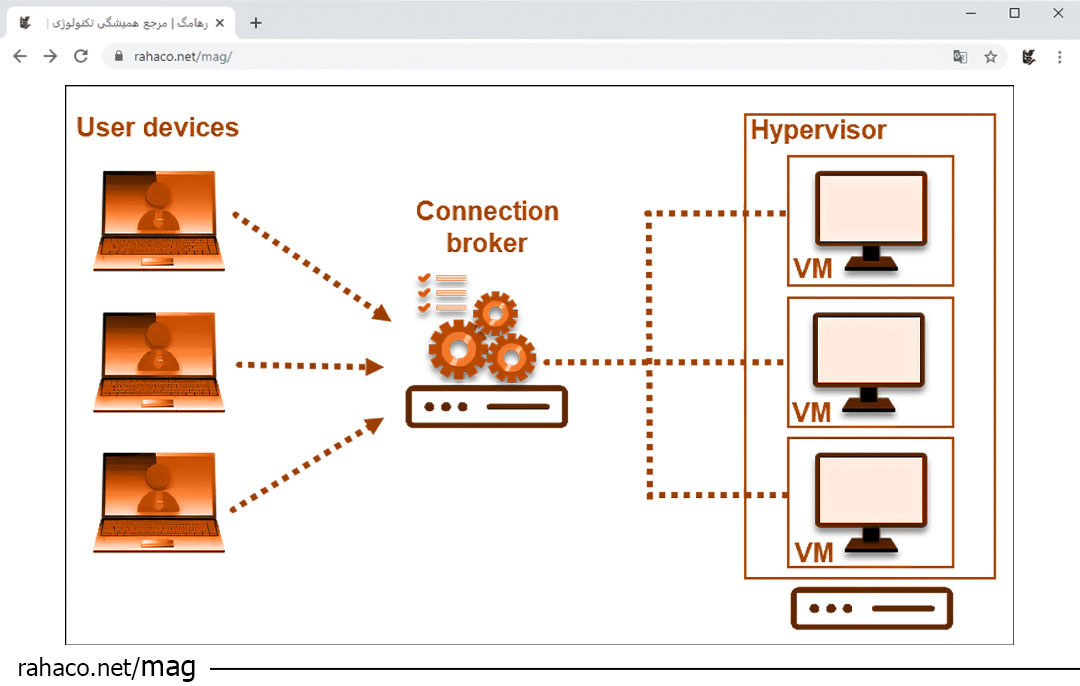This screenshot has height=686, width=1080.
Task: Close the rahaco browser tab
Action: pos(220,23)
